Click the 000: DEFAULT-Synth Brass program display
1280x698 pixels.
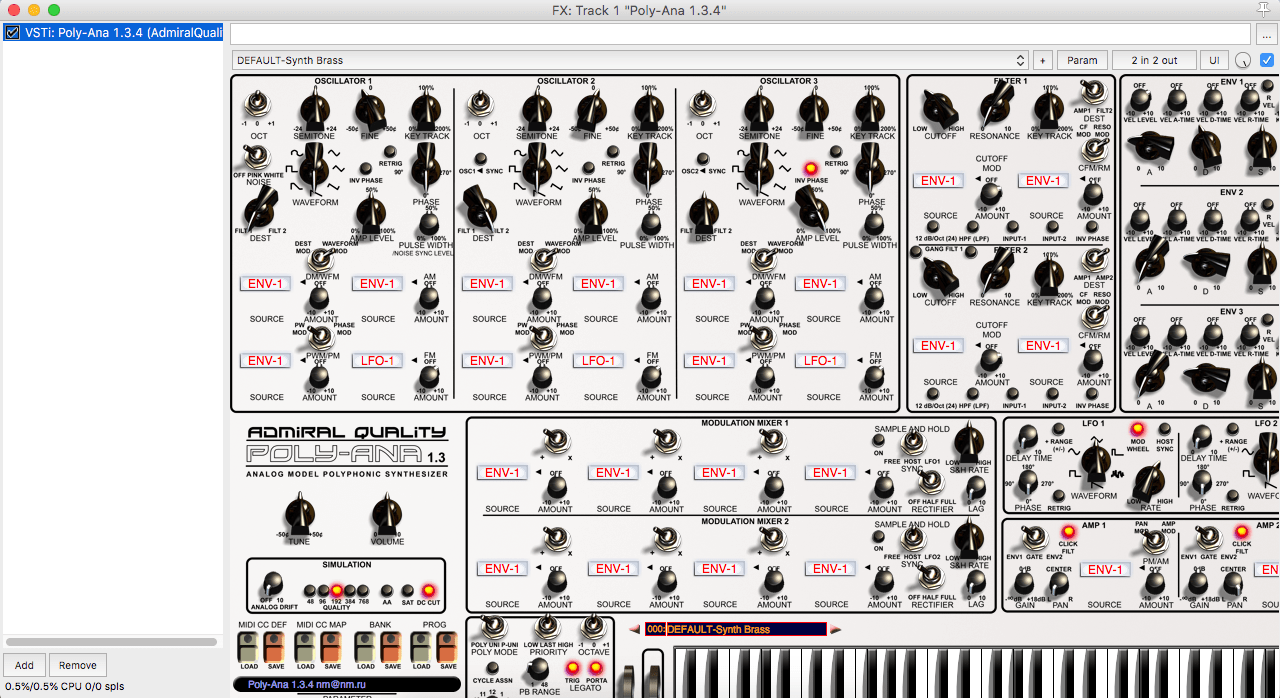tap(736, 629)
